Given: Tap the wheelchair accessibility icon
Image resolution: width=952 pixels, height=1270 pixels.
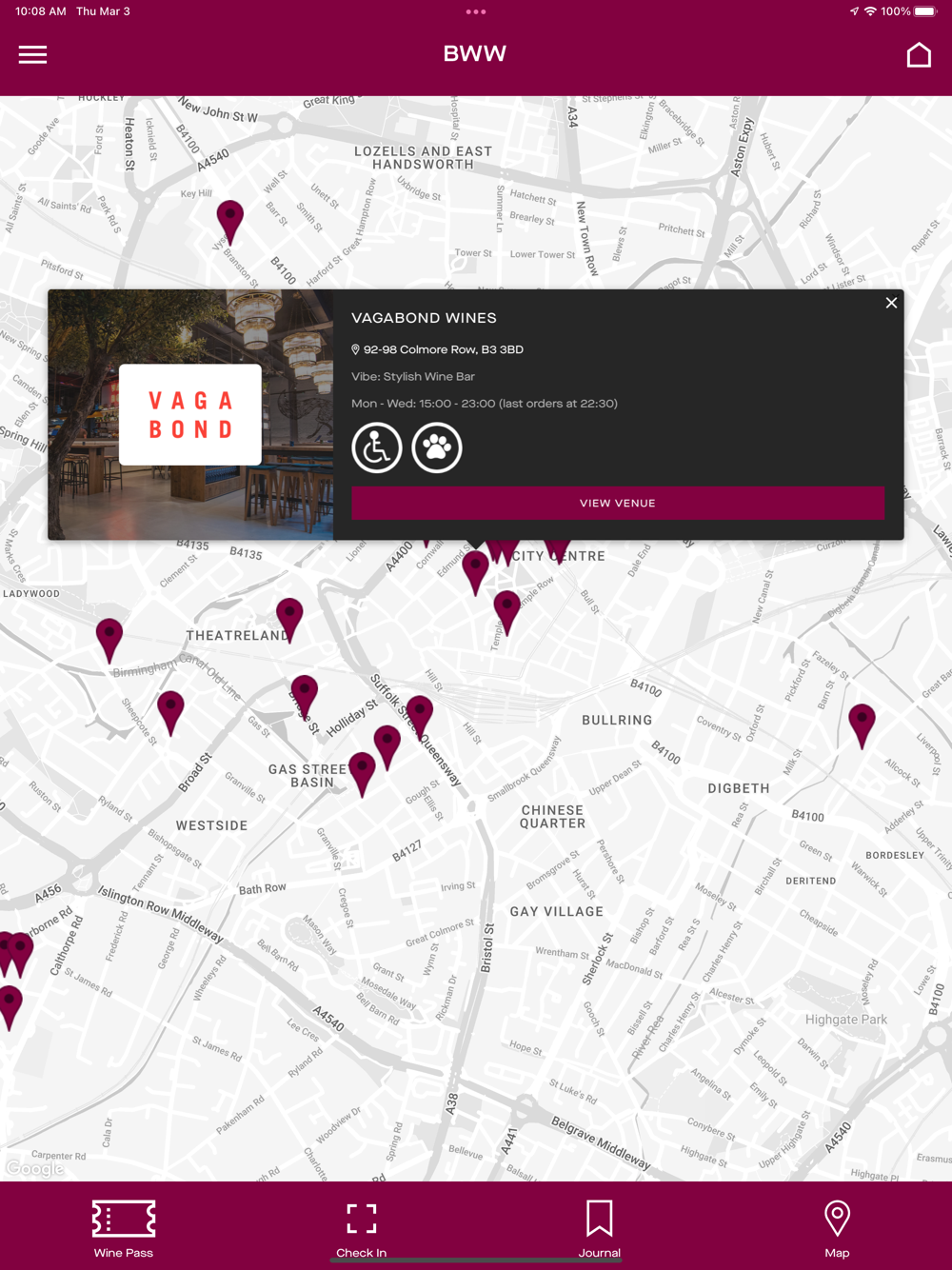Looking at the screenshot, I should click(377, 447).
